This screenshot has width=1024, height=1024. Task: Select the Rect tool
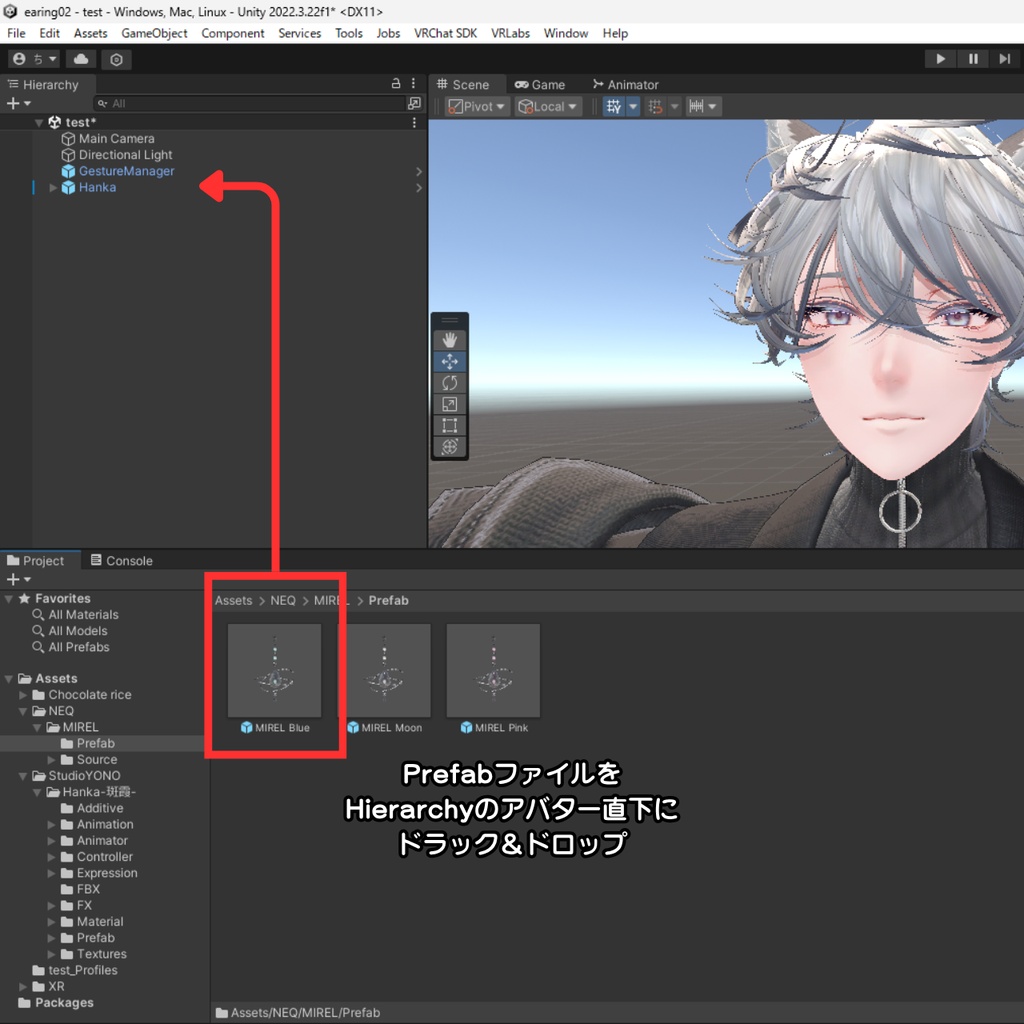coord(449,426)
